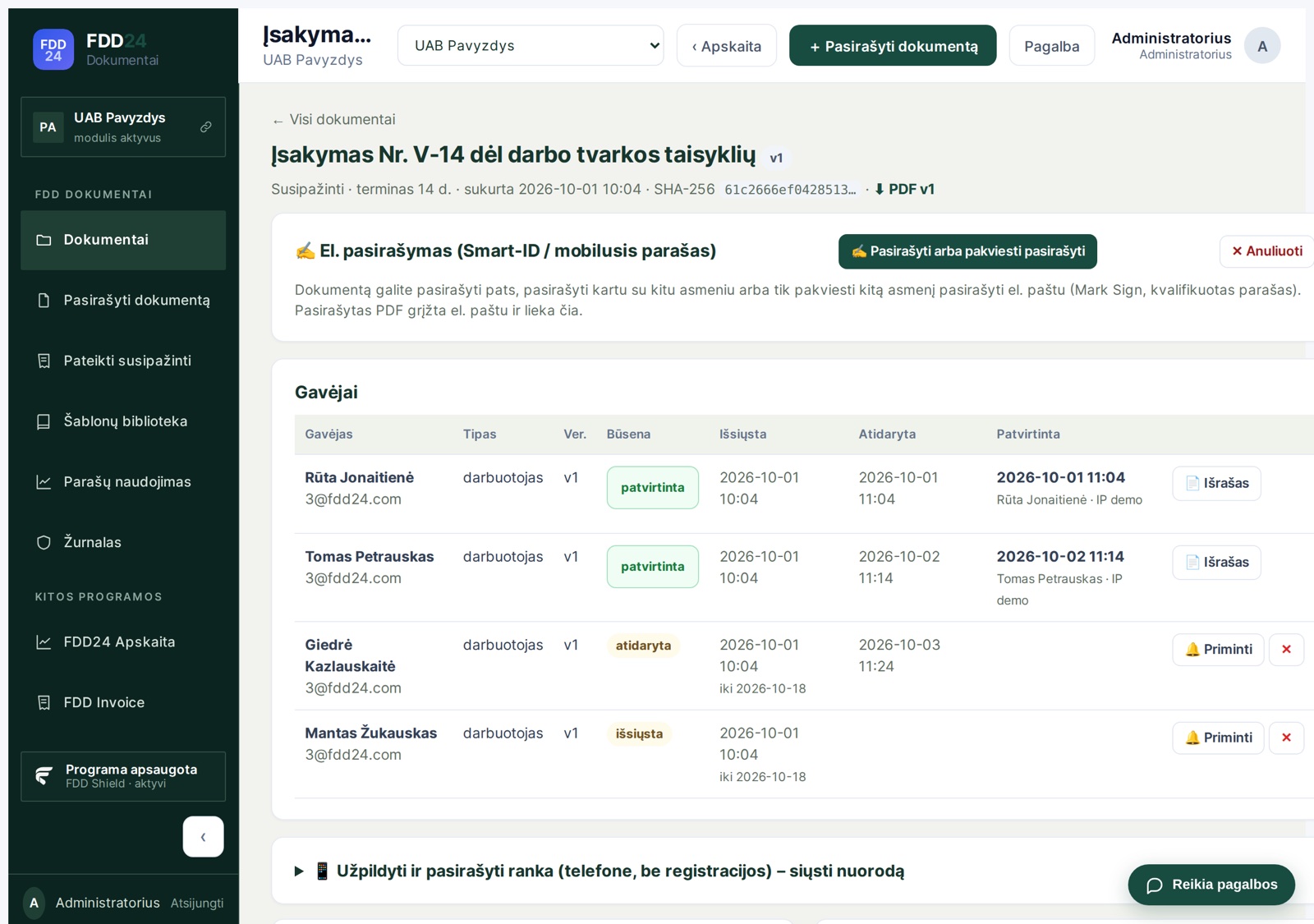Click the Atsijungti logout link
1314x924 pixels.
click(197, 903)
